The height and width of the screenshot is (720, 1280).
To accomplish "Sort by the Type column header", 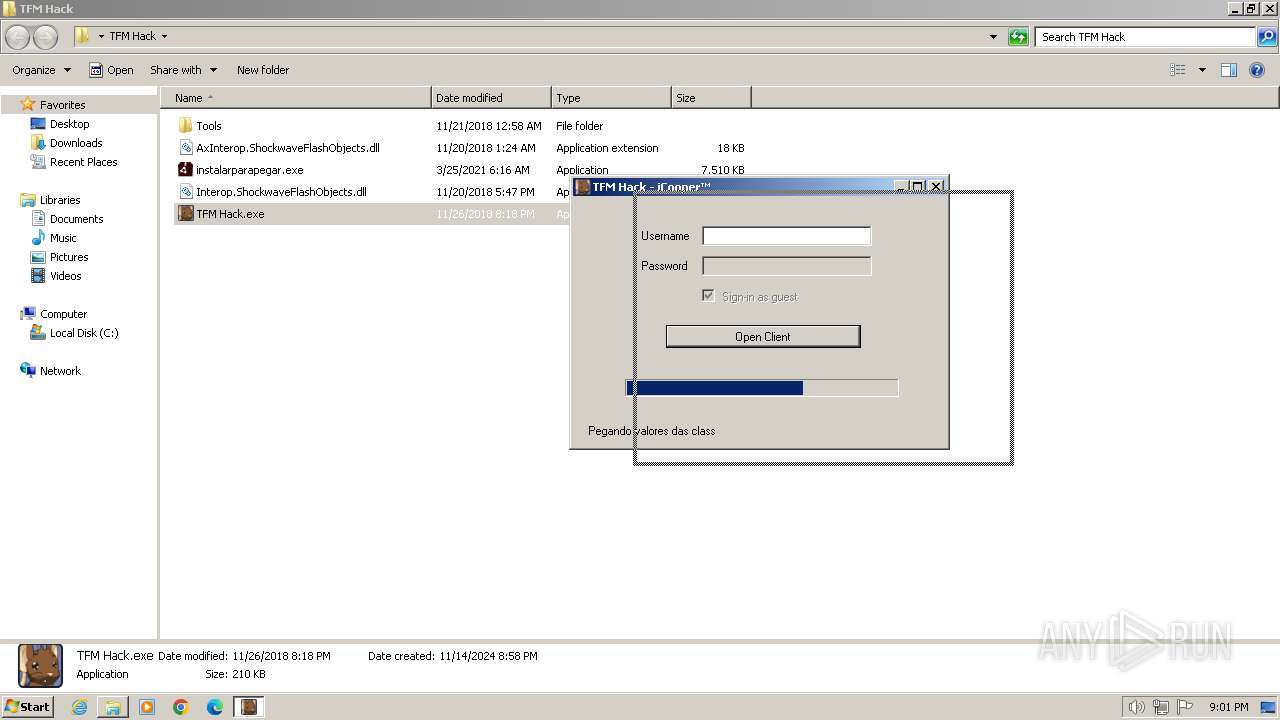I will click(x=611, y=98).
